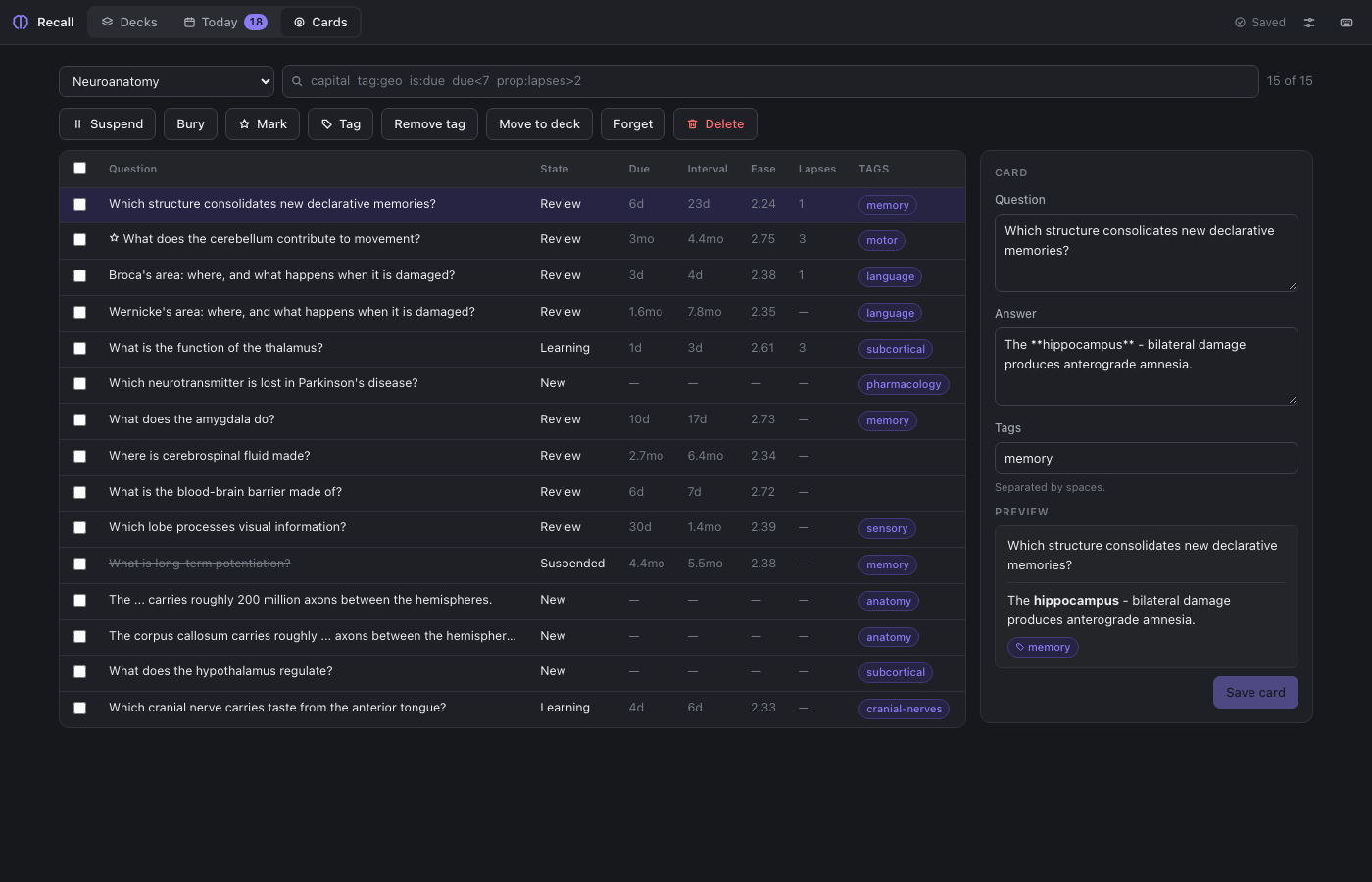
Task: Click the Save card button
Action: coord(1255,693)
